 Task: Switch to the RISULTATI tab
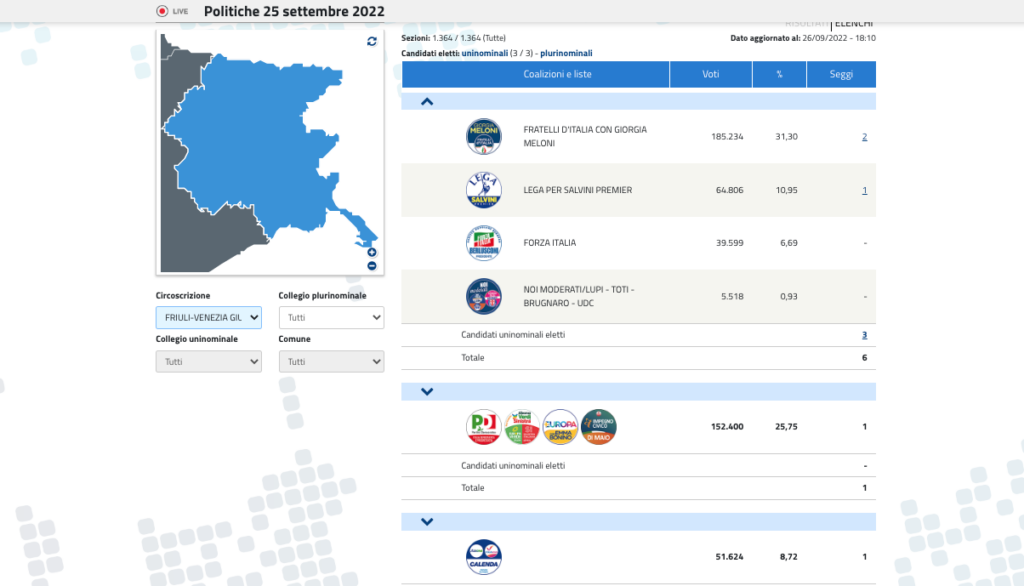pyautogui.click(x=807, y=24)
